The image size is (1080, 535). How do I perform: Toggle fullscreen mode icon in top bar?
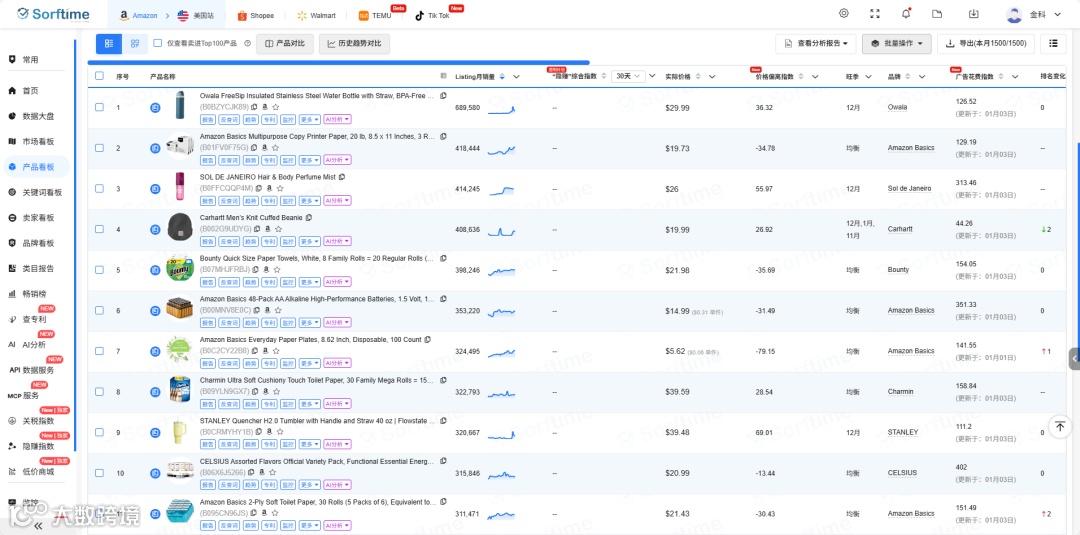pos(875,14)
